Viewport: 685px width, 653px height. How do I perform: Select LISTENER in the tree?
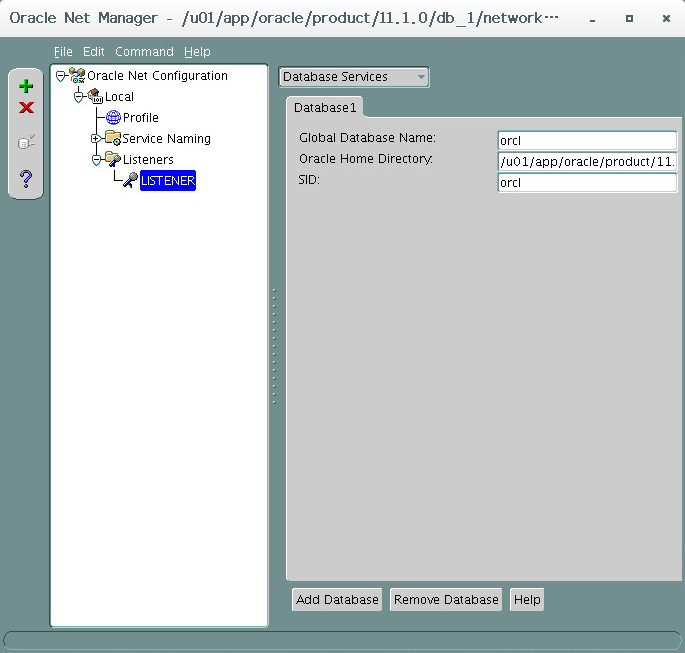(x=168, y=180)
